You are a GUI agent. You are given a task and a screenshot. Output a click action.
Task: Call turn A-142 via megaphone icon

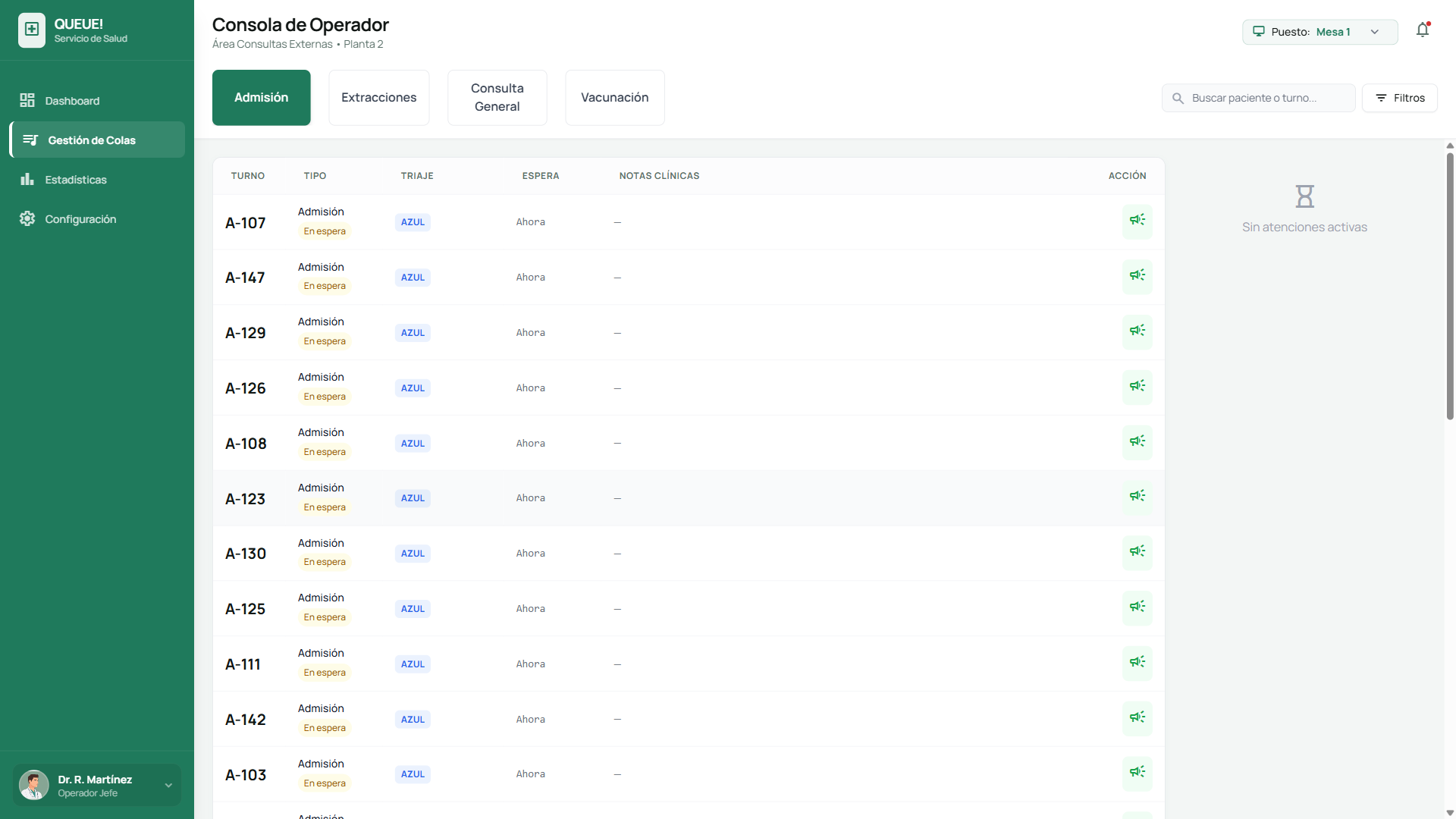click(x=1137, y=718)
